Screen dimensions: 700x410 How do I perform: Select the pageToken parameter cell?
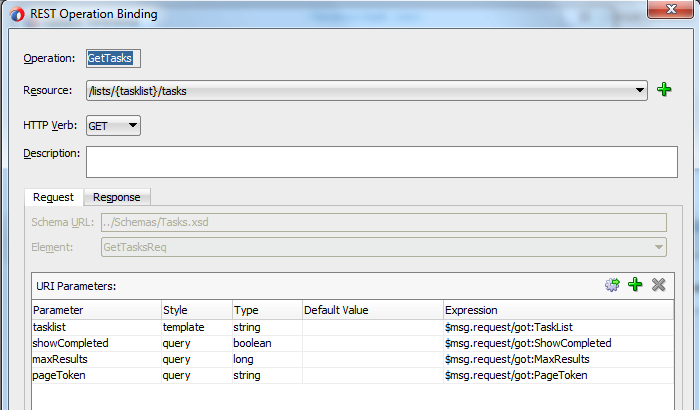tap(96, 375)
